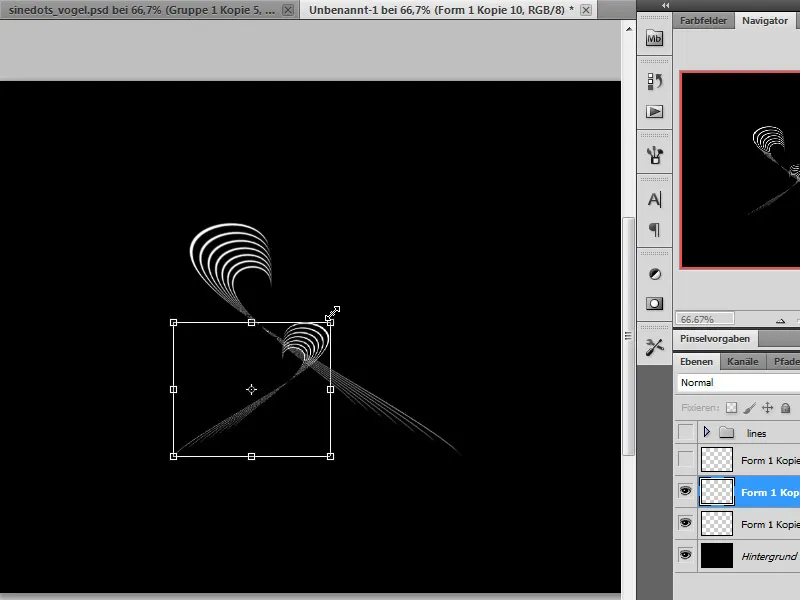Open the Tool Presets panel icon
This screenshot has width=800, height=600.
click(654, 347)
